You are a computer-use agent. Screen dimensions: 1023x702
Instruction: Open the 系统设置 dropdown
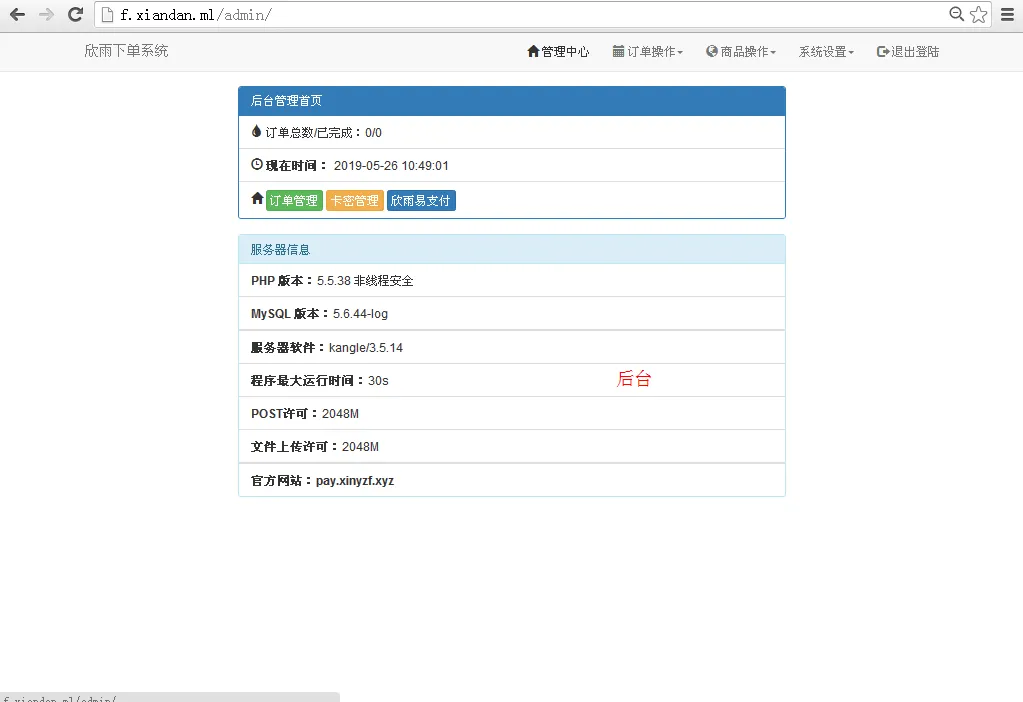click(x=826, y=51)
